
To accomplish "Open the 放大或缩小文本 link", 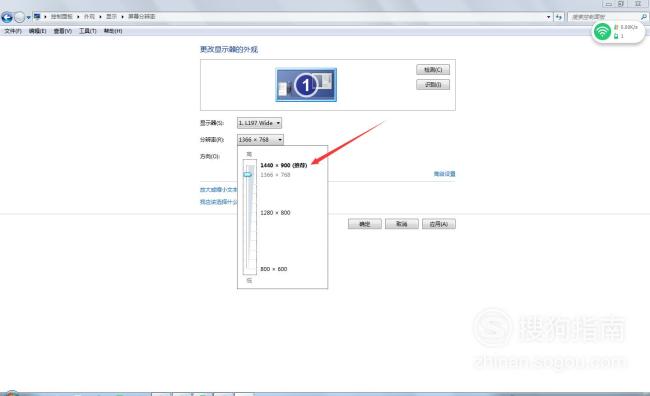I will click(x=219, y=189).
